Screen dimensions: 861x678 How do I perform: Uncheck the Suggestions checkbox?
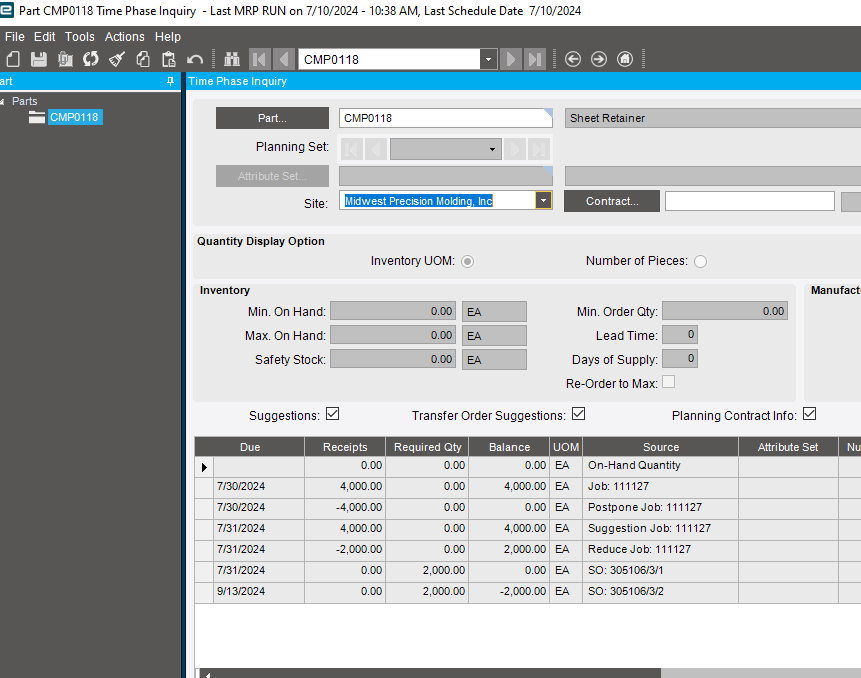[333, 414]
